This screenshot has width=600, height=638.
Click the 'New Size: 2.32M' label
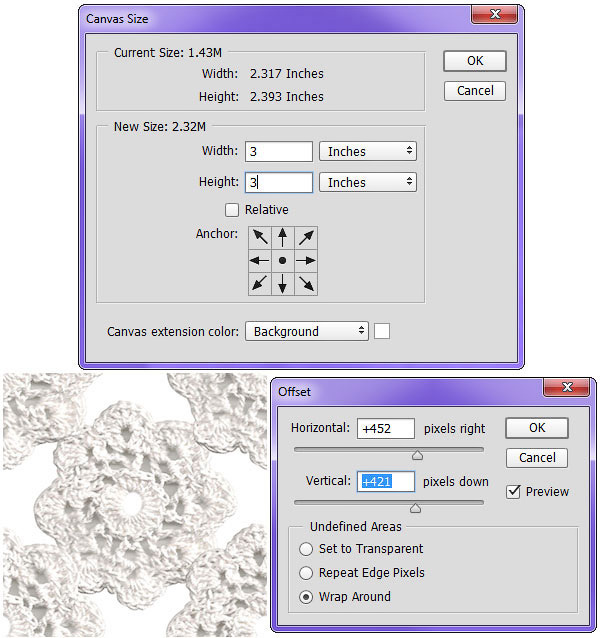pos(160,127)
